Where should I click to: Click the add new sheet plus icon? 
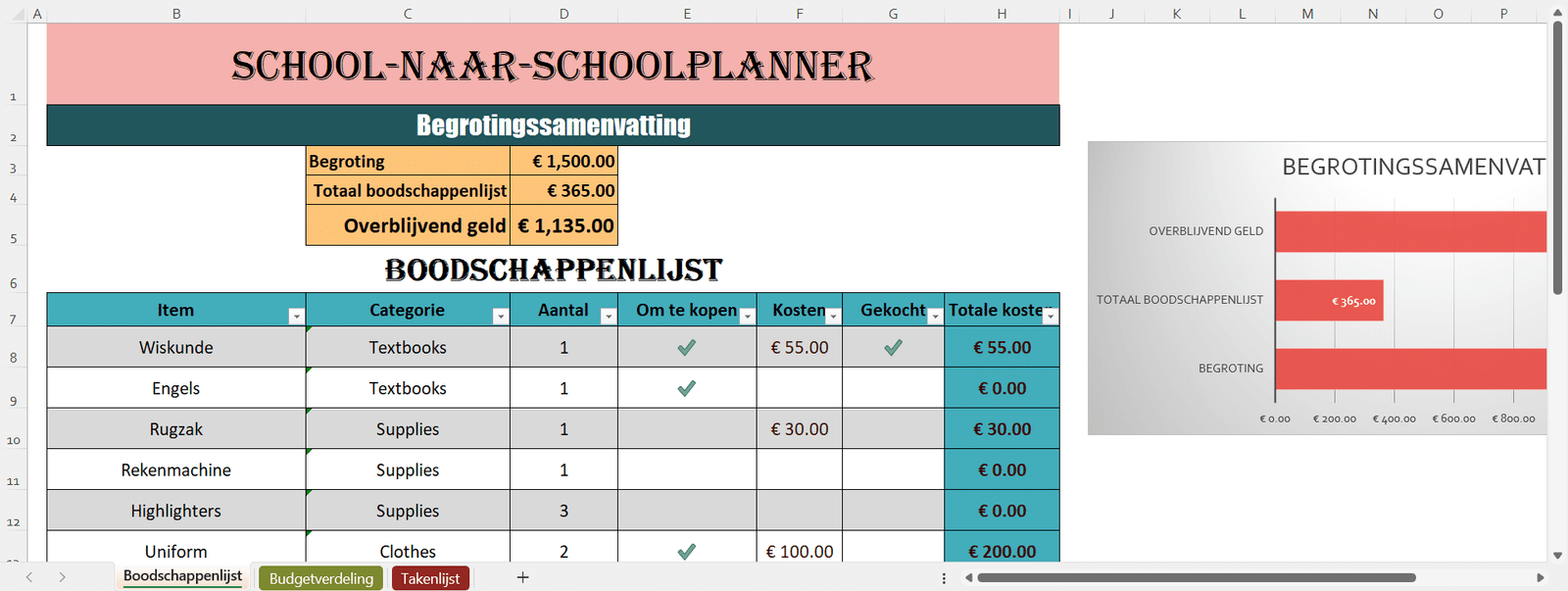(523, 577)
